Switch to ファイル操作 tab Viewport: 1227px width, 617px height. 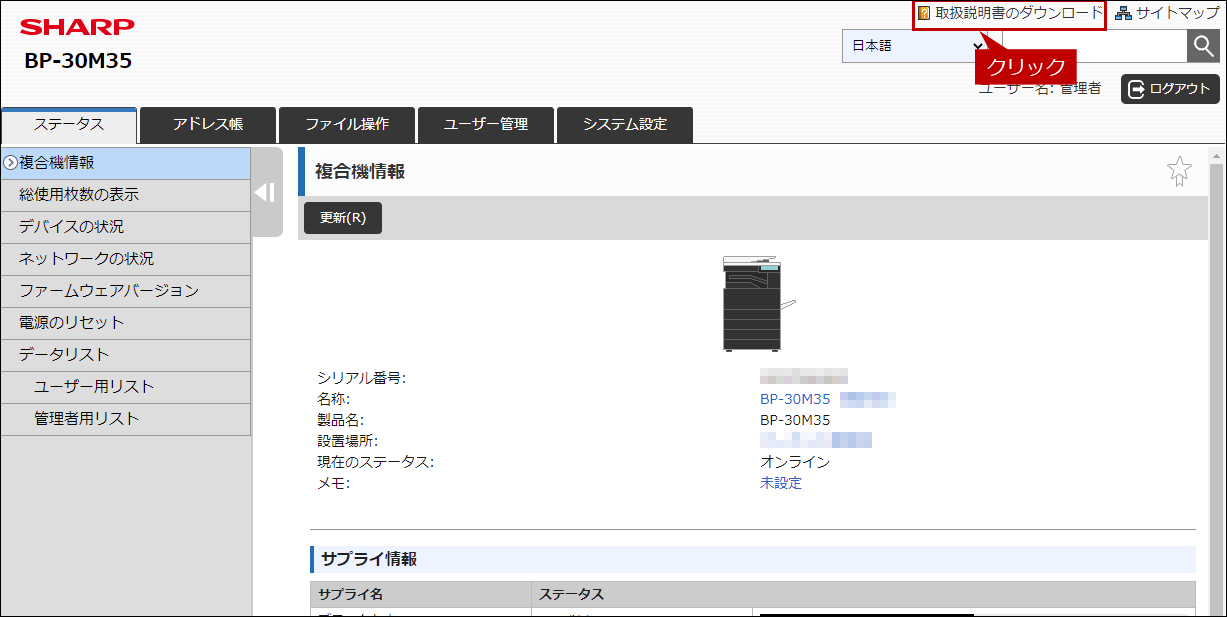click(x=346, y=125)
